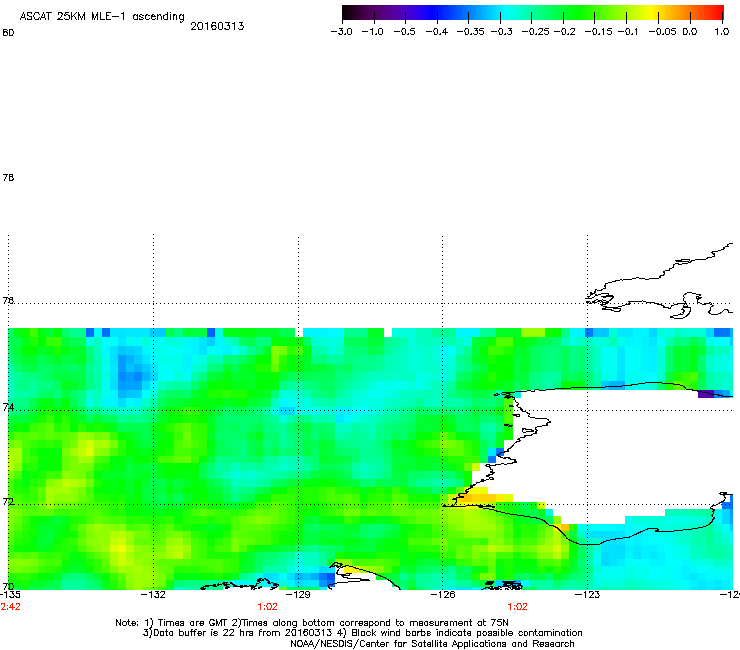Click the red 2:42 time label
The width and height of the screenshot is (740, 650).
10,607
